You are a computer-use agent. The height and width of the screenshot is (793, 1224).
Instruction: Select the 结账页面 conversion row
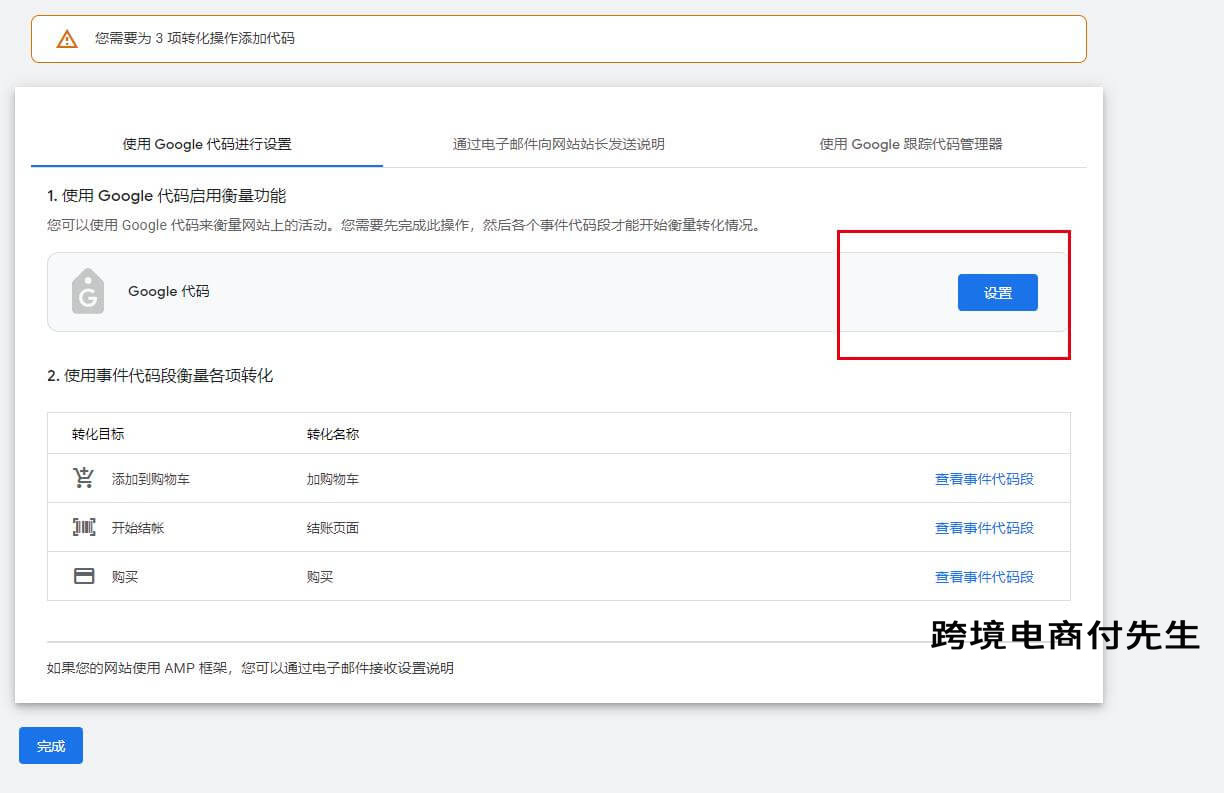[x=500, y=527]
